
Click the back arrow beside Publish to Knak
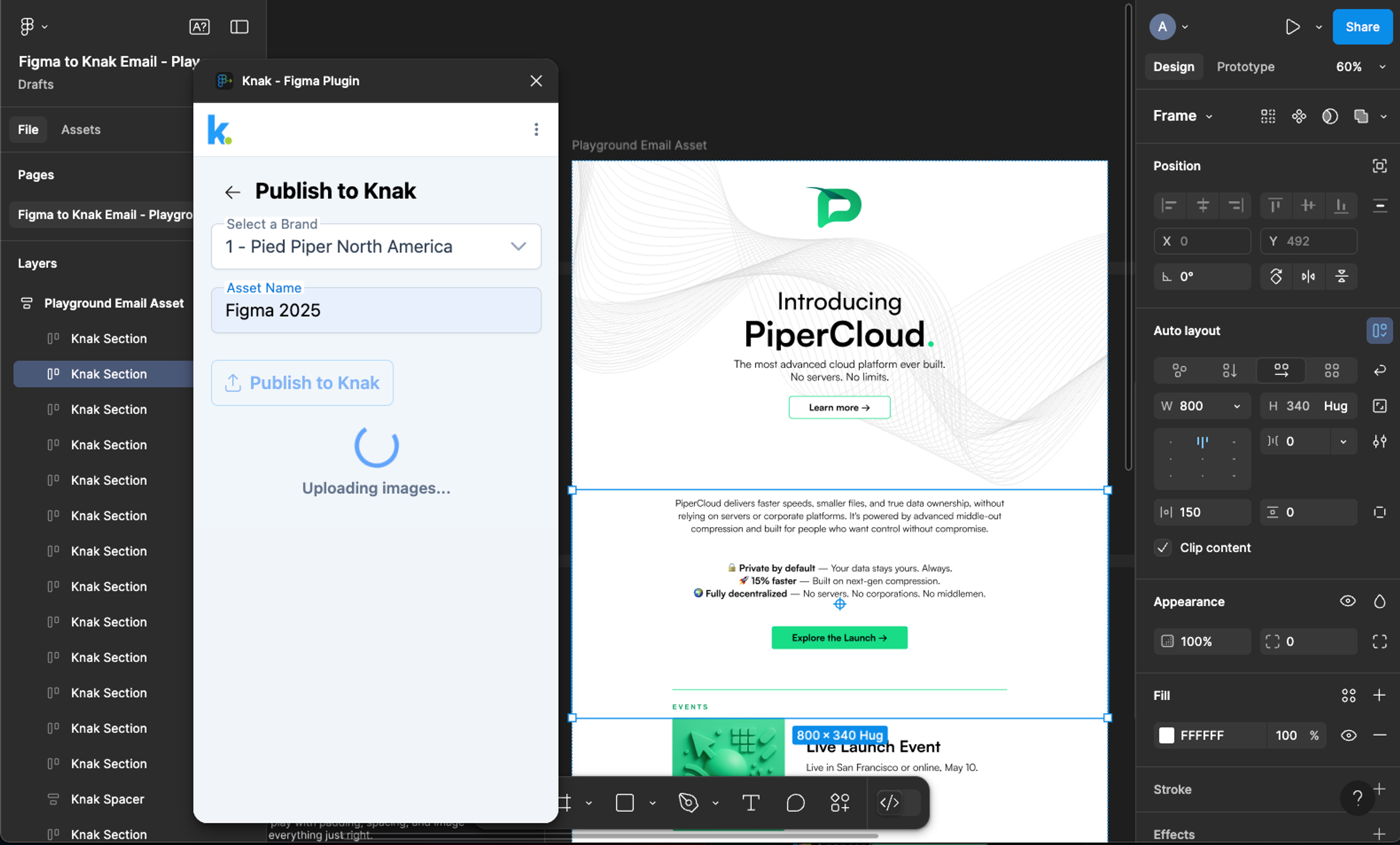tap(233, 192)
